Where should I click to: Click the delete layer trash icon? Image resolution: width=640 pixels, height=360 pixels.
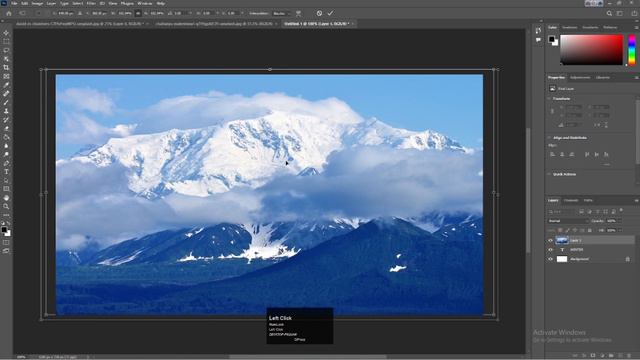coord(628,356)
